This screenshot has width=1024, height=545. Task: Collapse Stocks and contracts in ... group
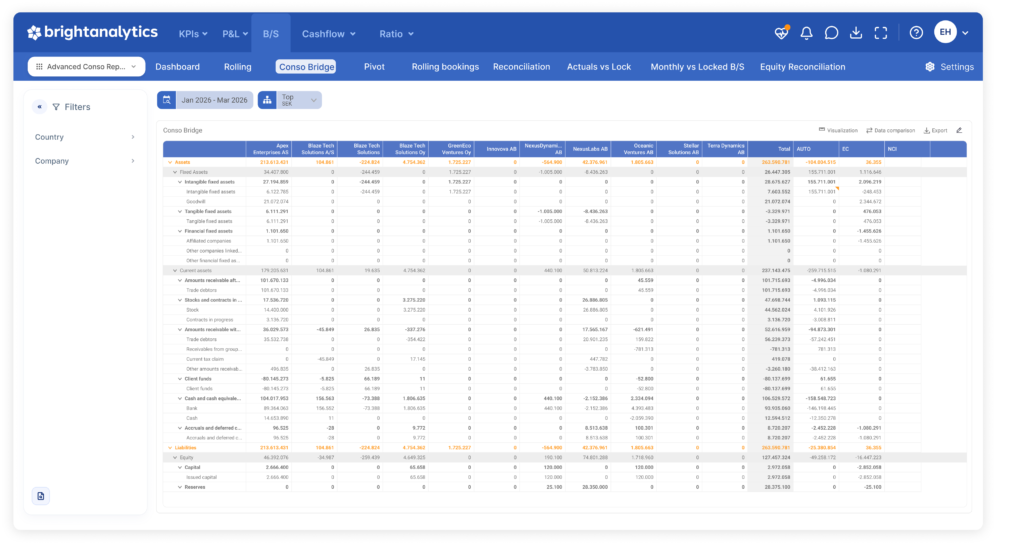[180, 300]
